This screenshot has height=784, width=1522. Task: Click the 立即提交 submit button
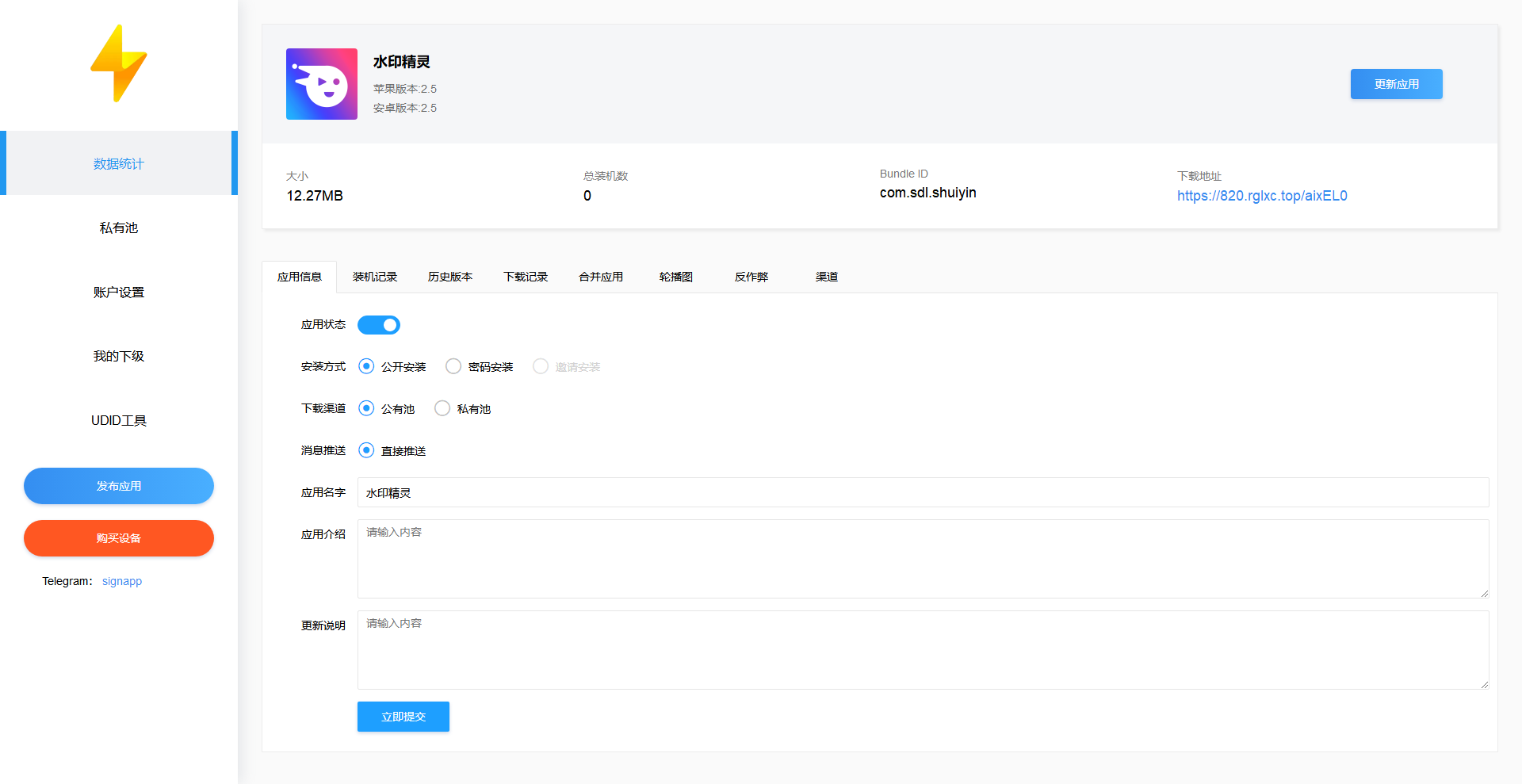[x=403, y=717]
